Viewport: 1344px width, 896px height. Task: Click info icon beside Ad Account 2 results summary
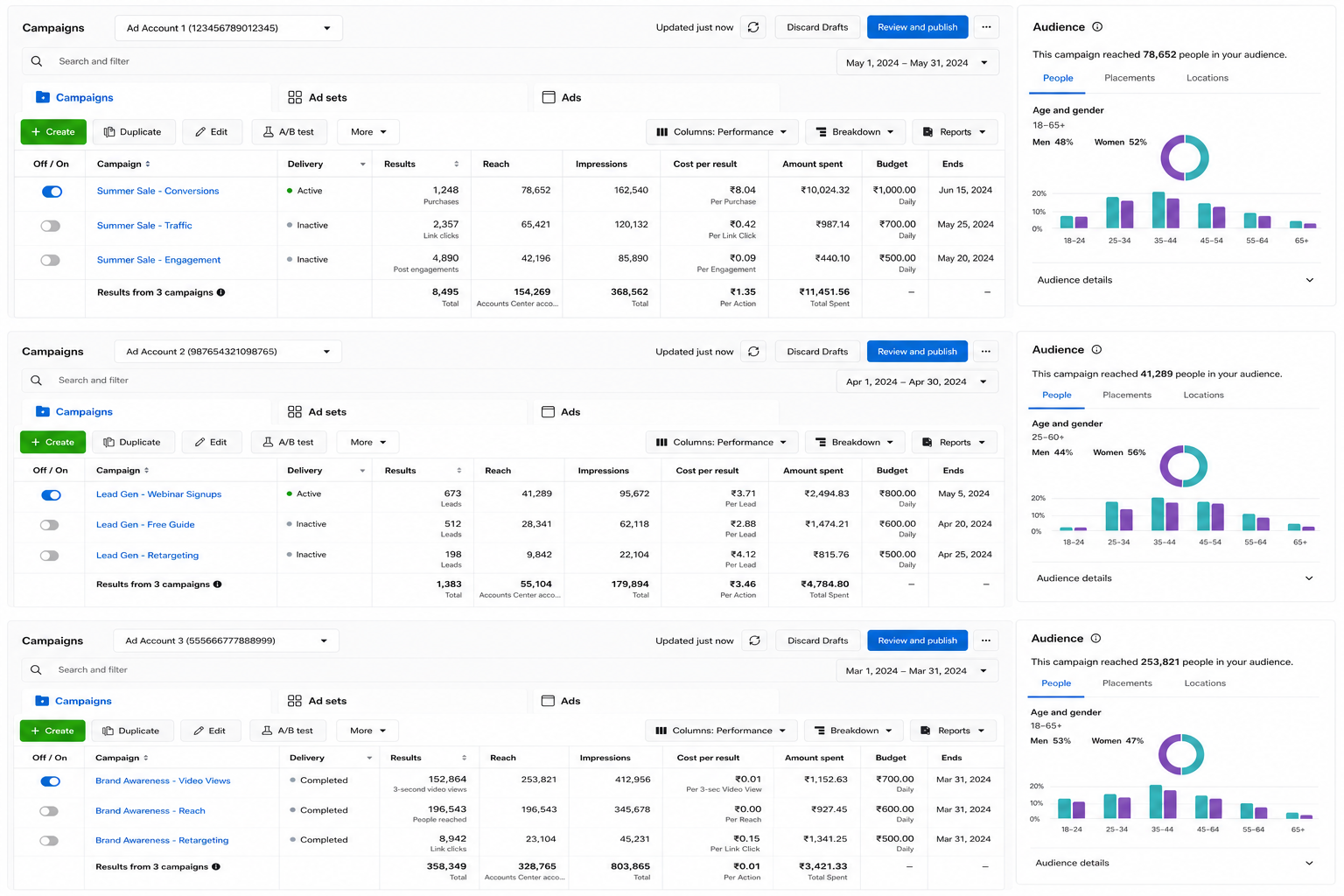click(x=217, y=584)
